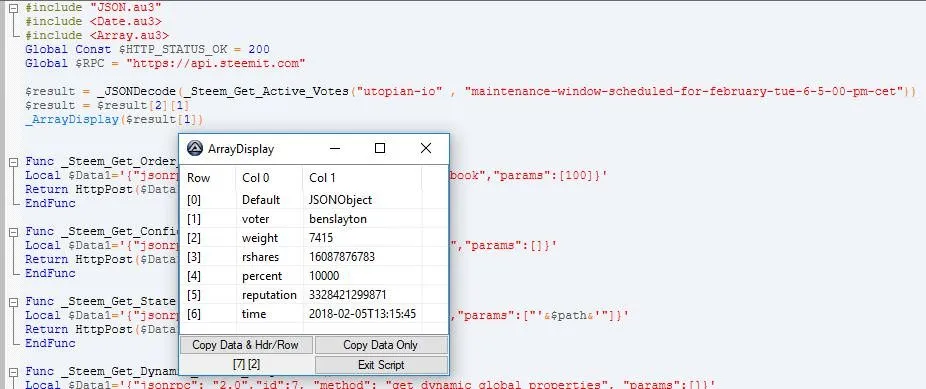Click row [5] index cell
Viewport: 926px width, 389px height.
[208, 295]
